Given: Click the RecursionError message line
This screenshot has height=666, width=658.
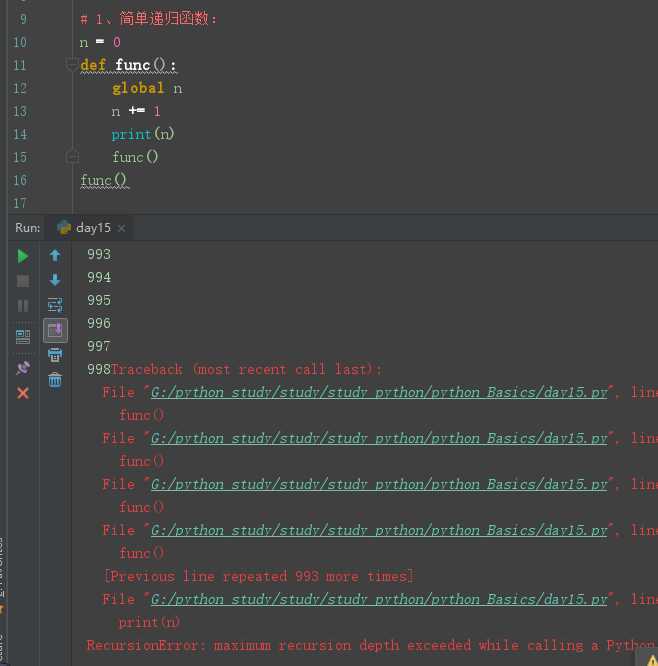Looking at the screenshot, I should click(372, 646).
